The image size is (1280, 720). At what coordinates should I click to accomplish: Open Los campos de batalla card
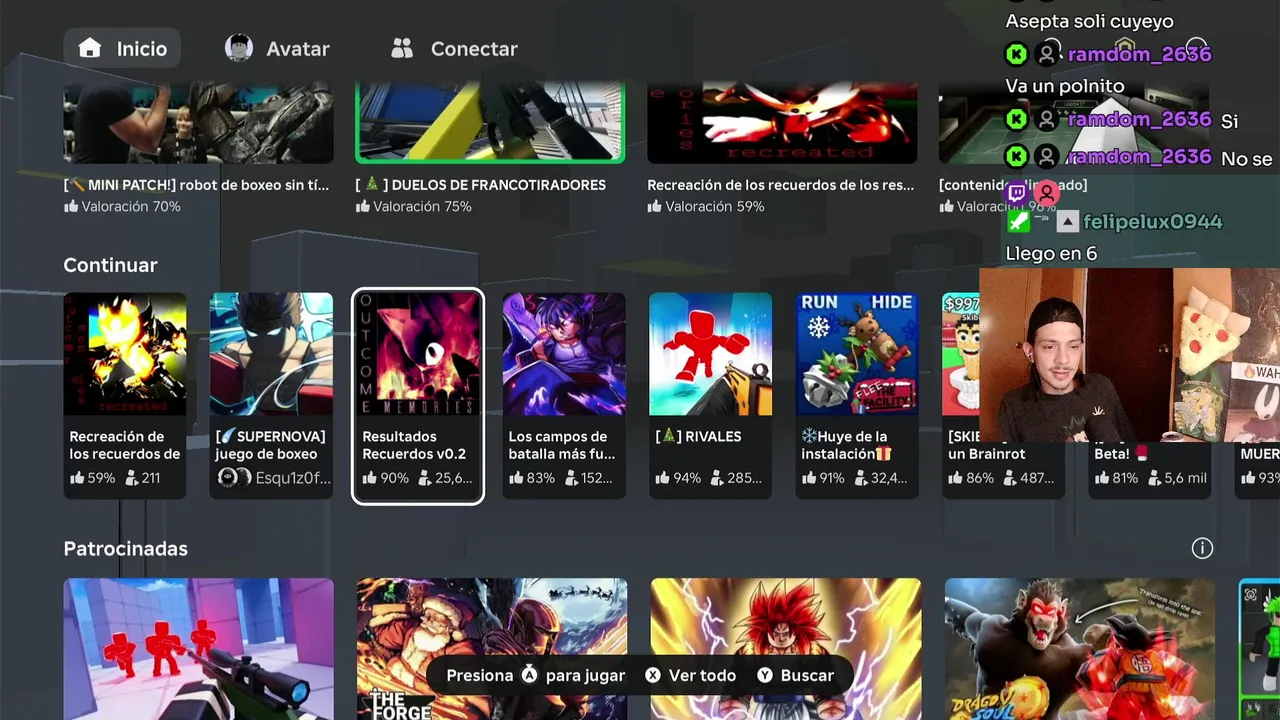tap(564, 396)
